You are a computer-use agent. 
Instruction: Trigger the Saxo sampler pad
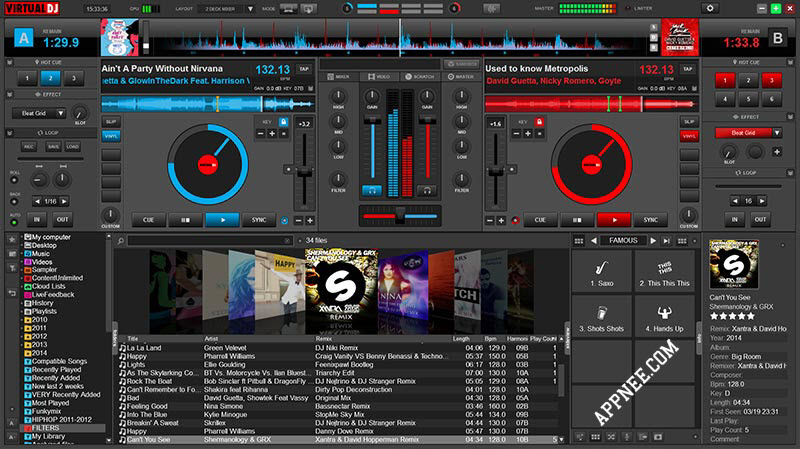point(602,272)
